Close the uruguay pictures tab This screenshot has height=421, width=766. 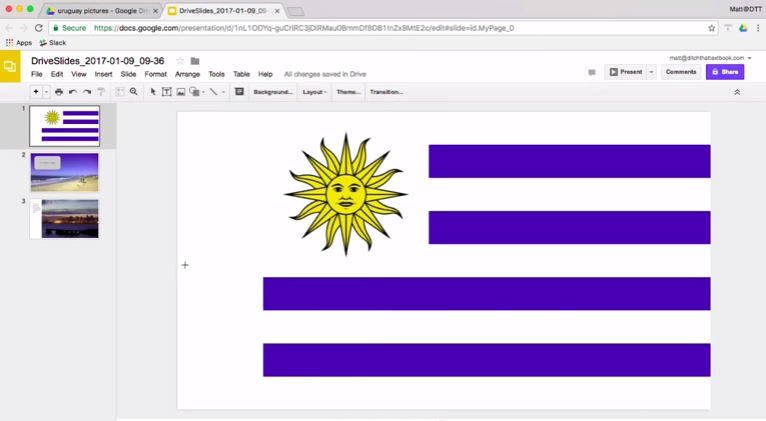(155, 11)
